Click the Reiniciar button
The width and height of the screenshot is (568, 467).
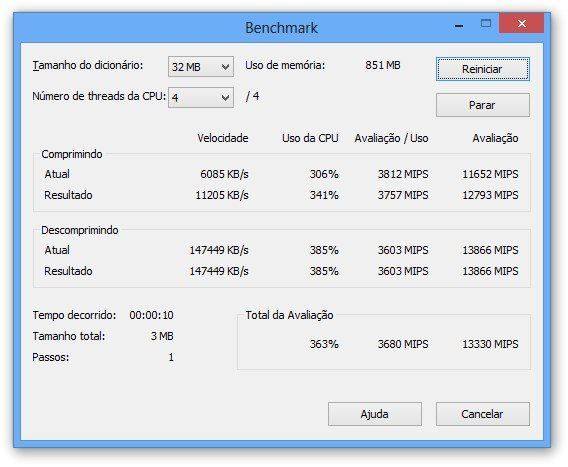483,69
